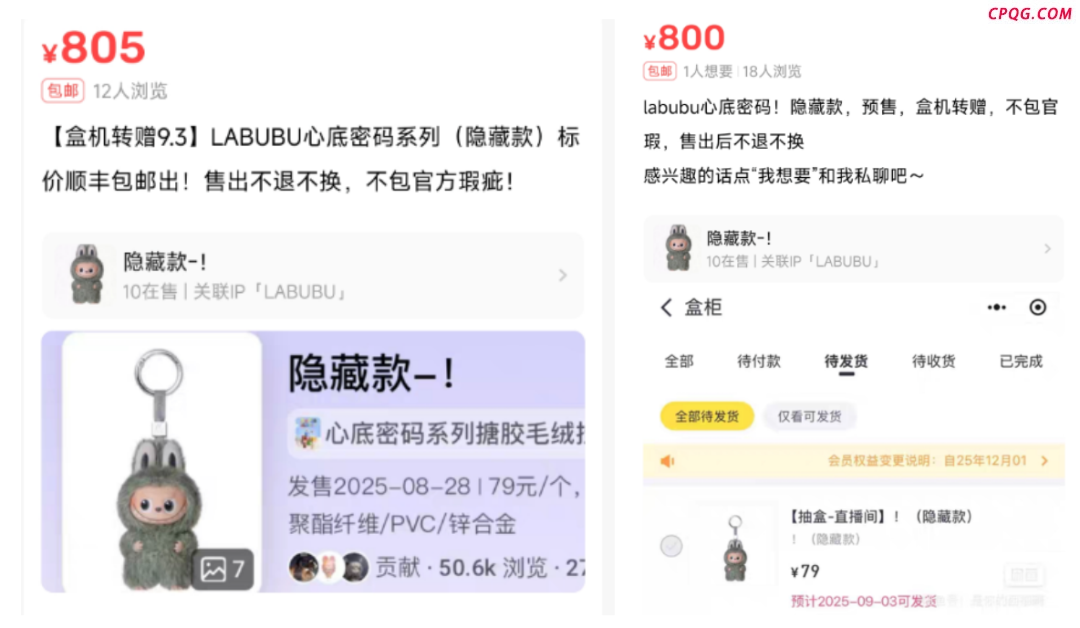The image size is (1080, 628).
Task: Toggle the 仅看可发货 filter
Action: pyautogui.click(x=809, y=417)
